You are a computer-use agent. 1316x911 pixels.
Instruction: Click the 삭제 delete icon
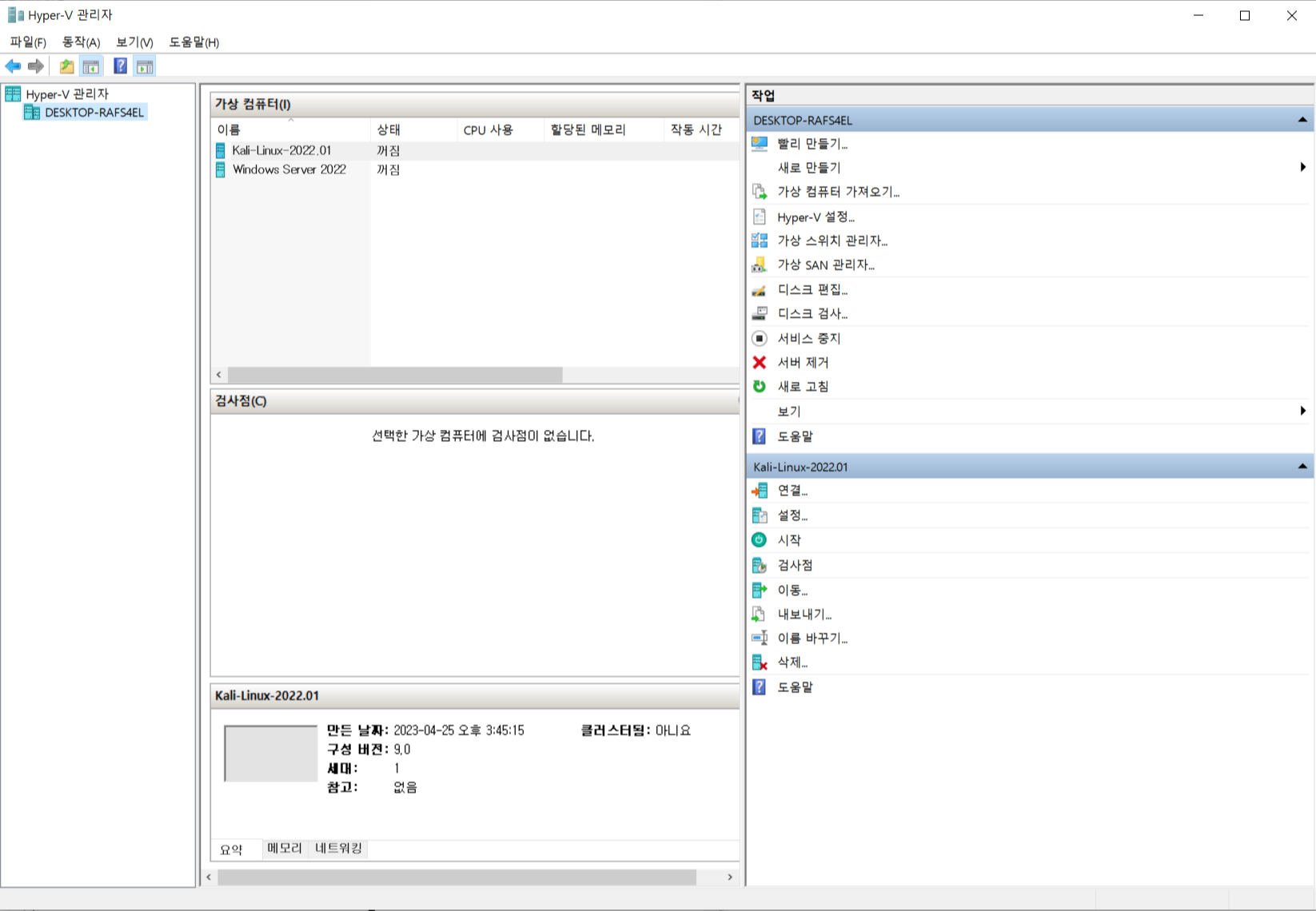tap(760, 662)
